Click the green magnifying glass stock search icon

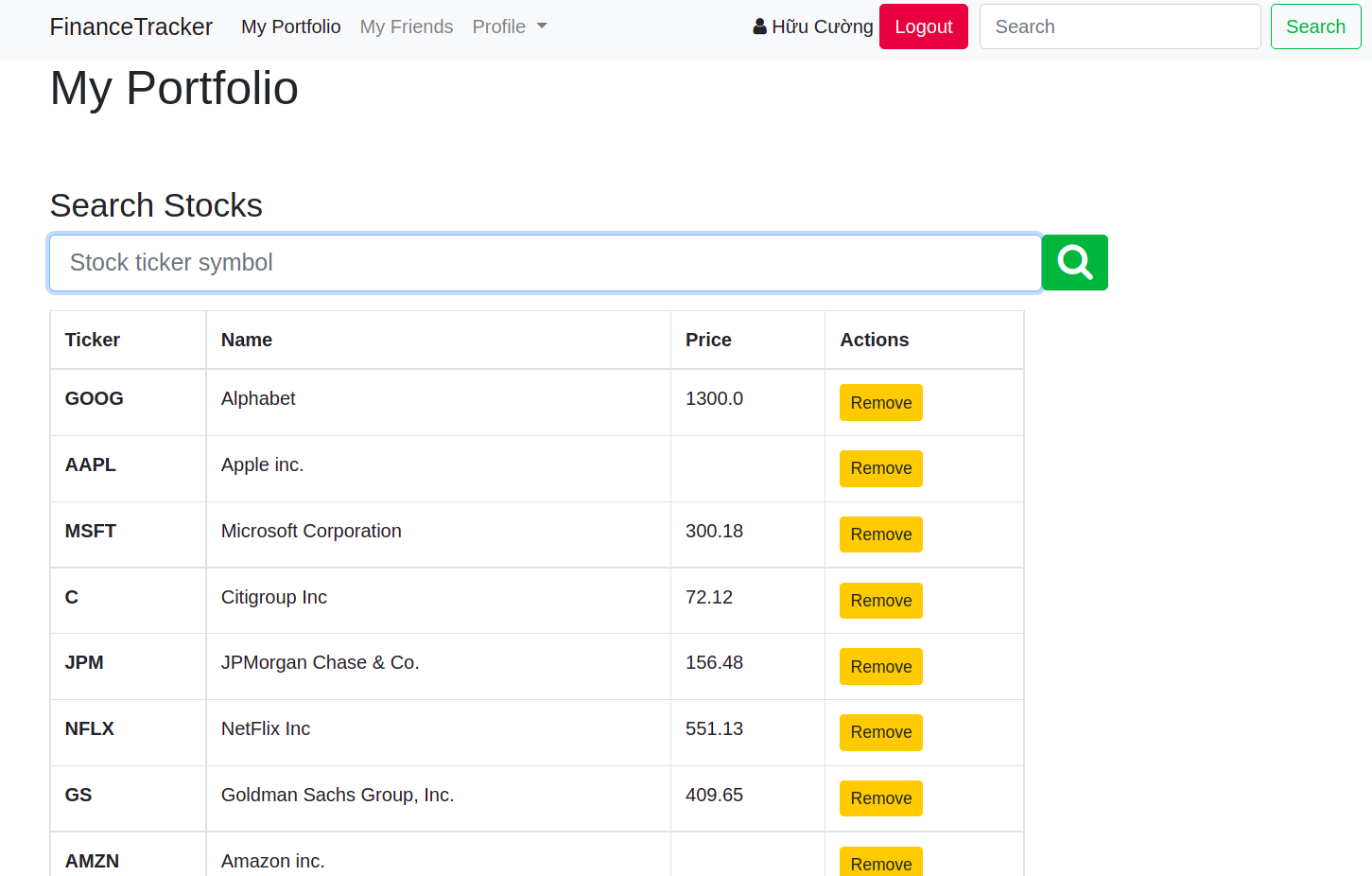(1074, 262)
